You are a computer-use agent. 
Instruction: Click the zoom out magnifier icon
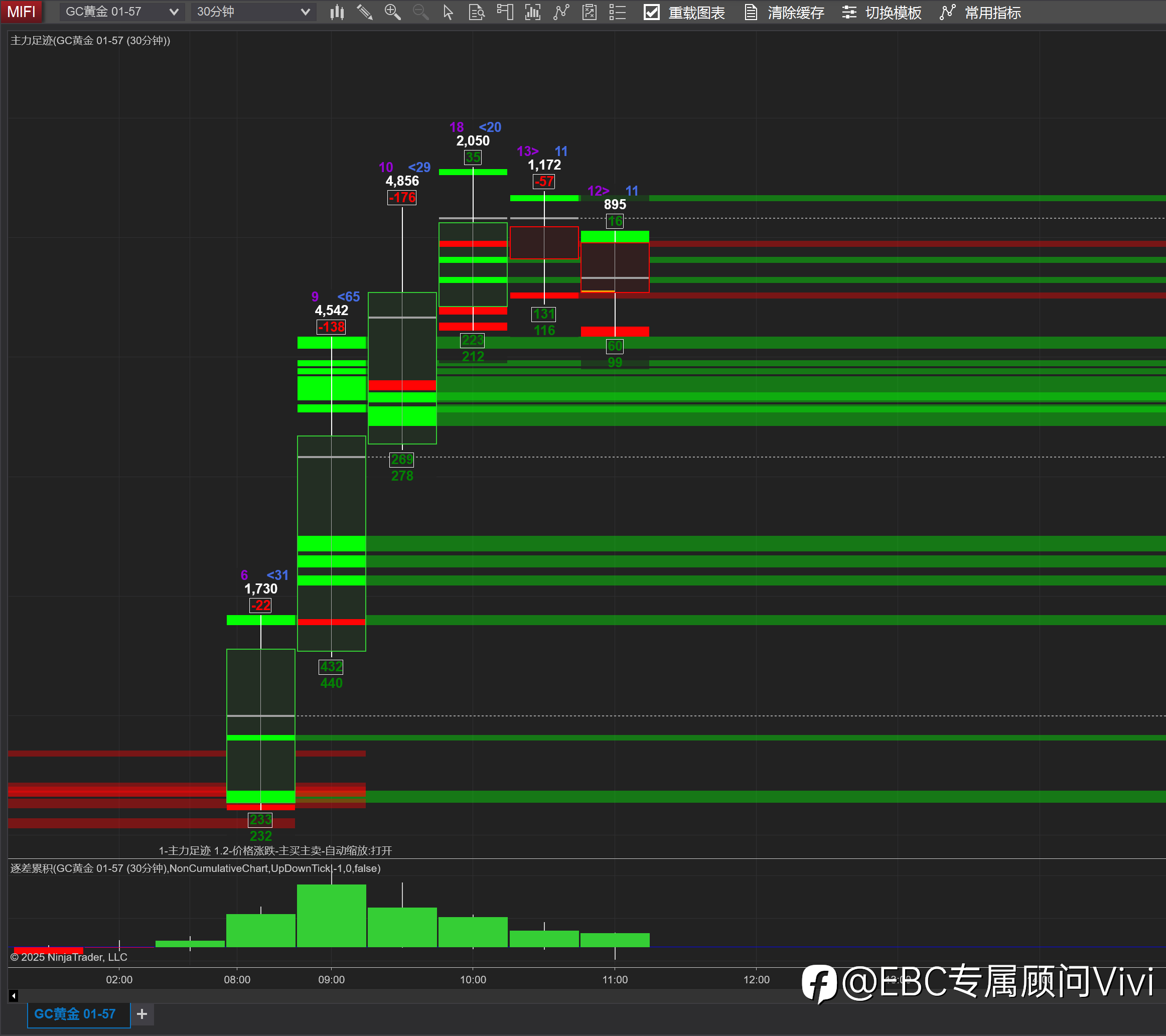click(x=420, y=12)
